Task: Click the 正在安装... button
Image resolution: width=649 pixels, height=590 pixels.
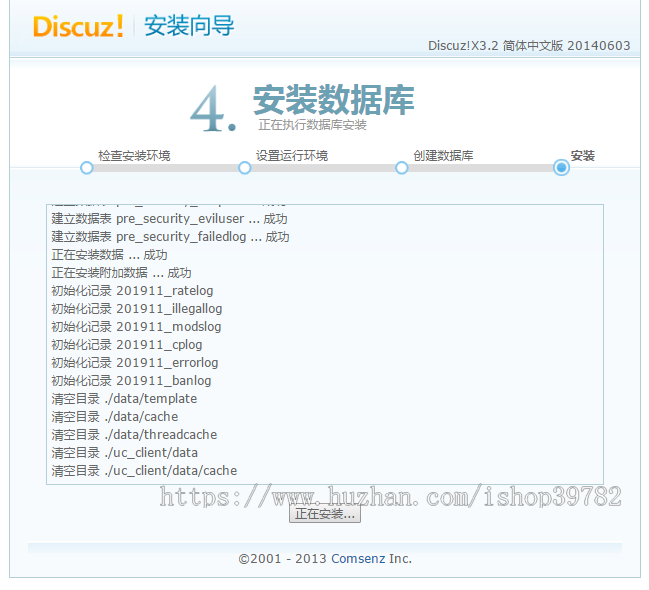Action: (325, 514)
